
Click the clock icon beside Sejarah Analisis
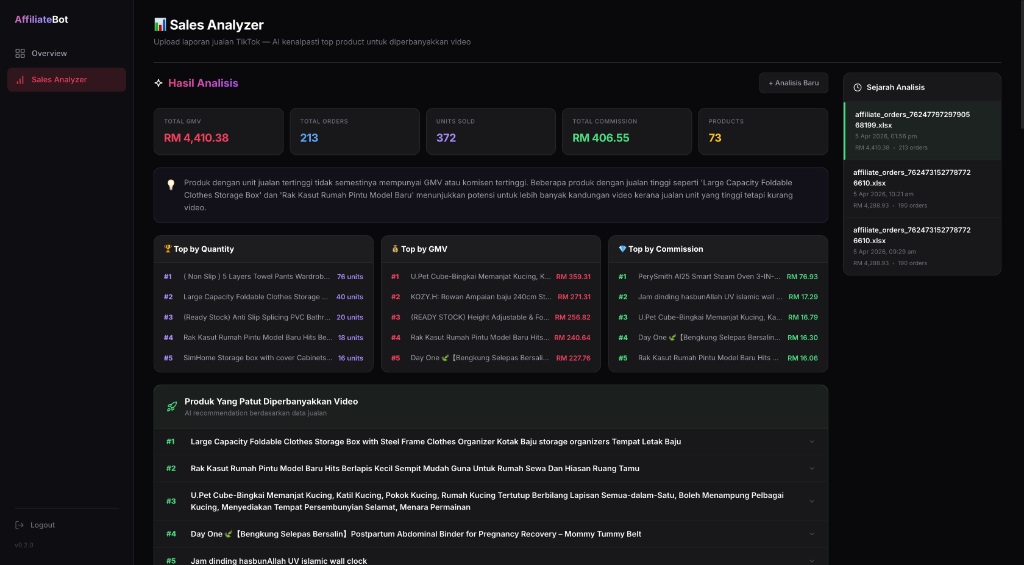coord(857,87)
